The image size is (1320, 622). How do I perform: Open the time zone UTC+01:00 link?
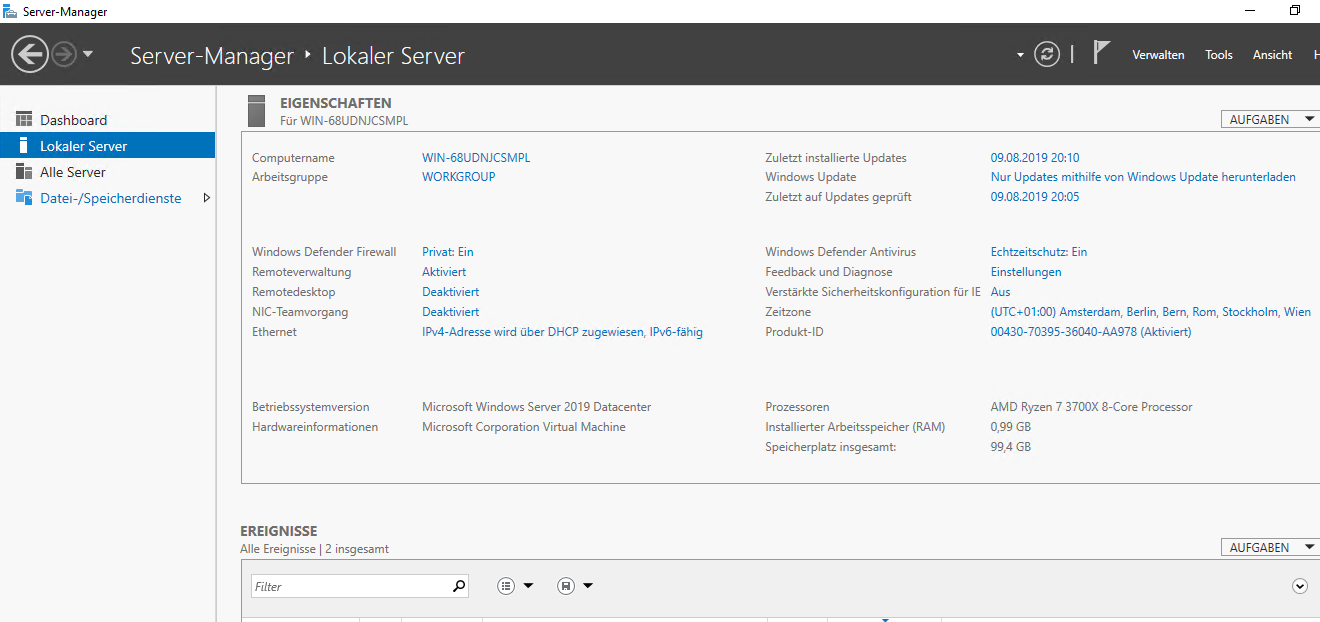click(1151, 312)
